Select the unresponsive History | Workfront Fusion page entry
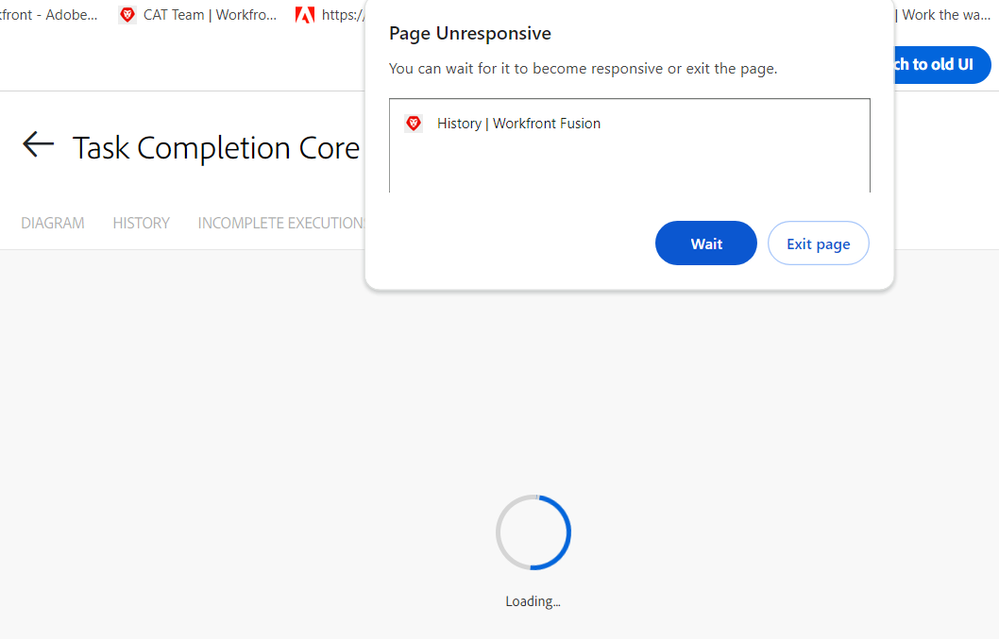 [x=517, y=123]
